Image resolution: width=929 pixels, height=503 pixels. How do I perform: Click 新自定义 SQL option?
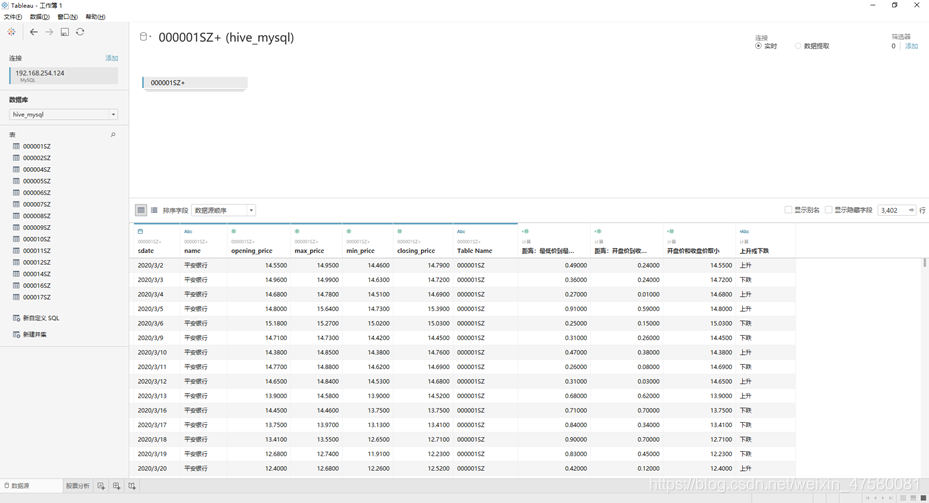(x=41, y=318)
